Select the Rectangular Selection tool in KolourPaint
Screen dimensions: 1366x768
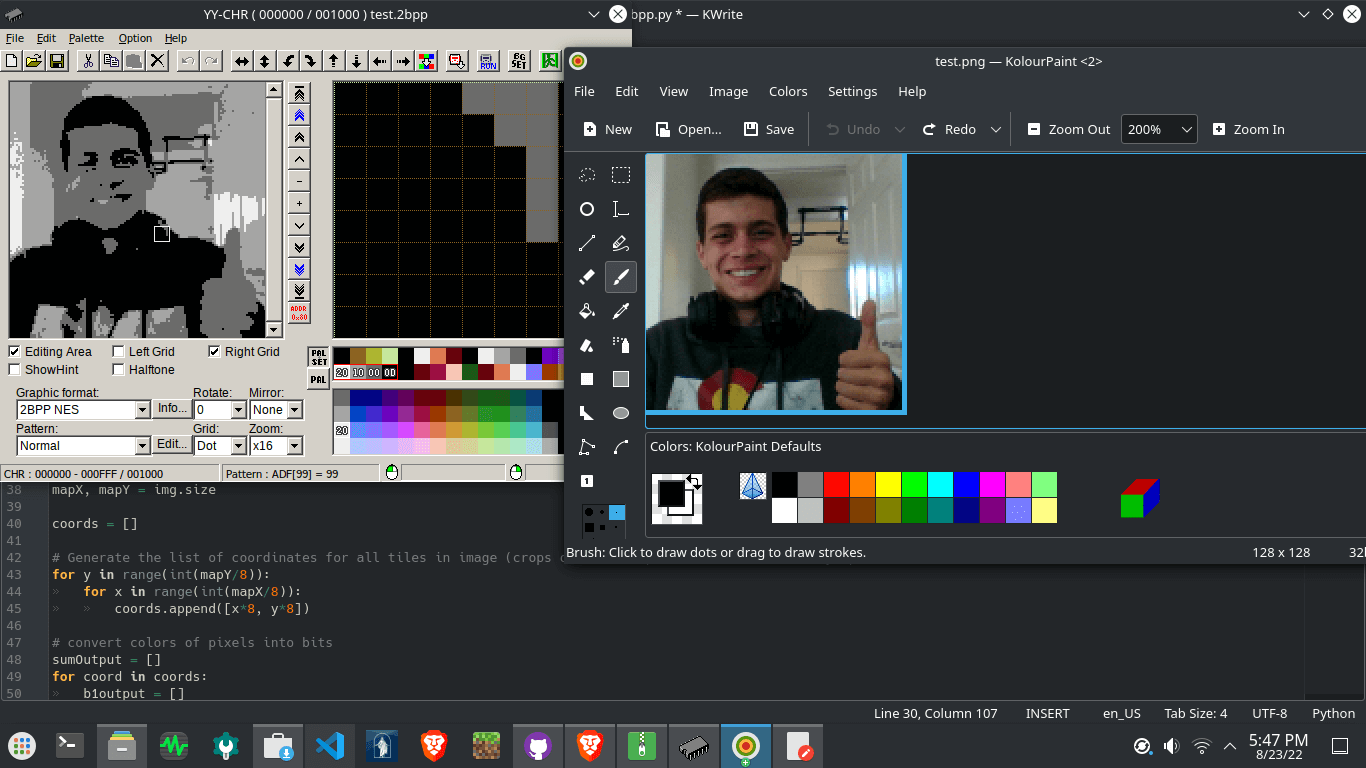tap(621, 175)
